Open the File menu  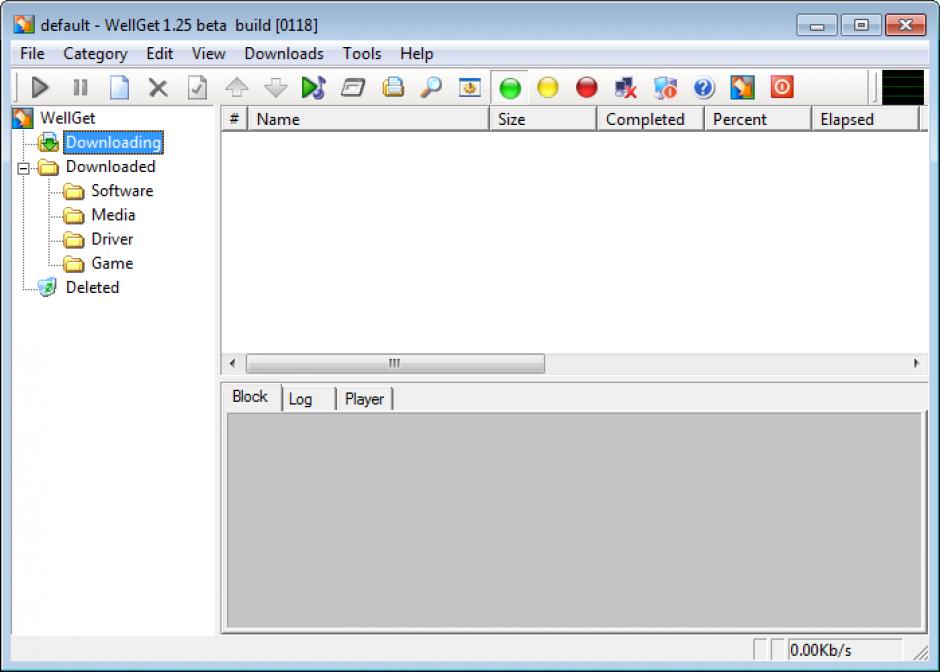coord(32,53)
